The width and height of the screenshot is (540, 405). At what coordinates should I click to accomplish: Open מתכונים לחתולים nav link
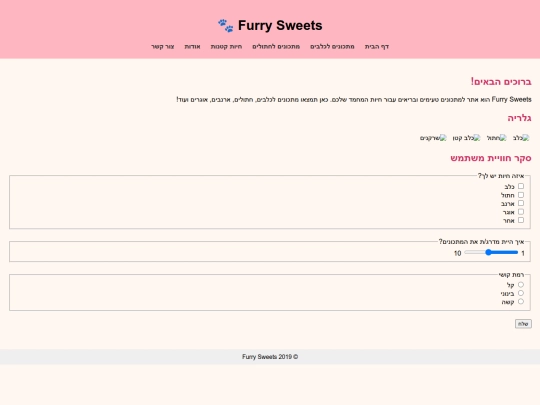coord(276,46)
